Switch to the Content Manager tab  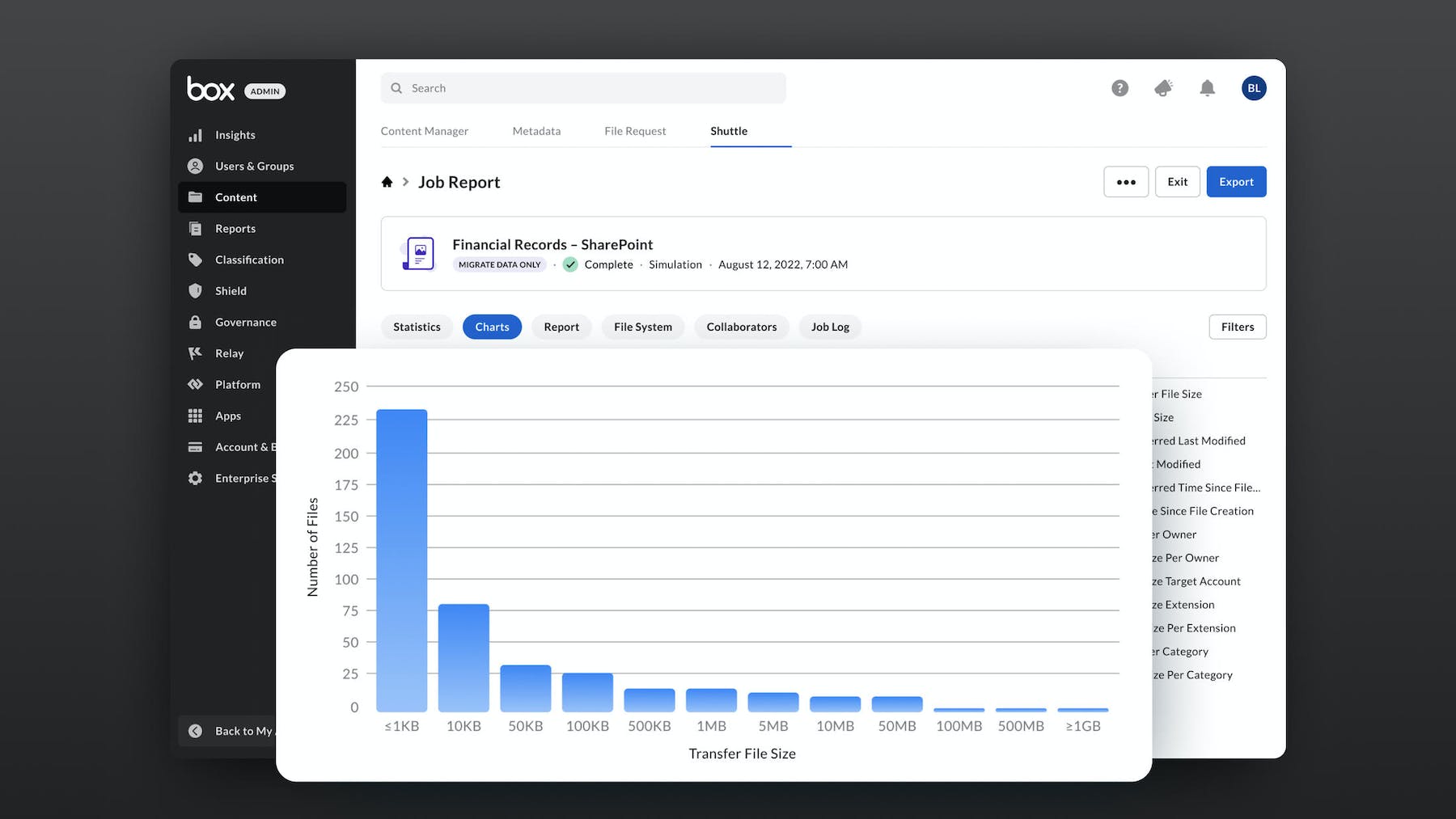(424, 131)
